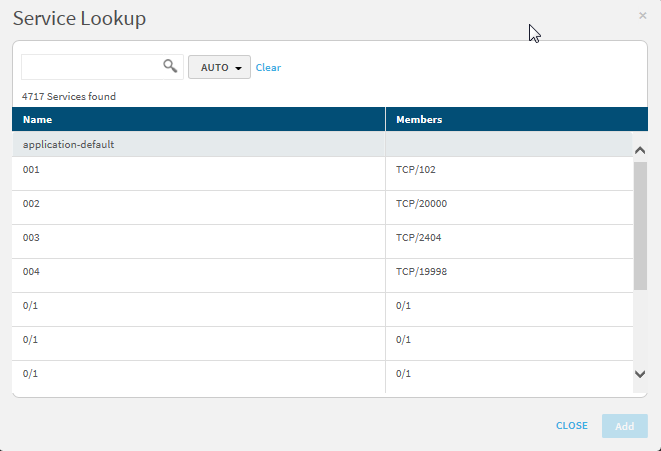Click in the service search field
The image size is (661, 451).
[x=92, y=67]
